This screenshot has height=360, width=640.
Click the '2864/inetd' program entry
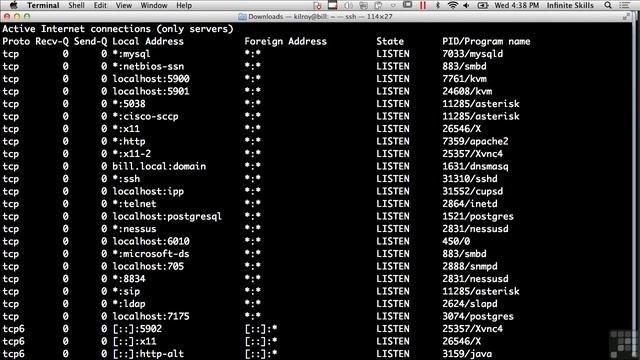(470, 204)
